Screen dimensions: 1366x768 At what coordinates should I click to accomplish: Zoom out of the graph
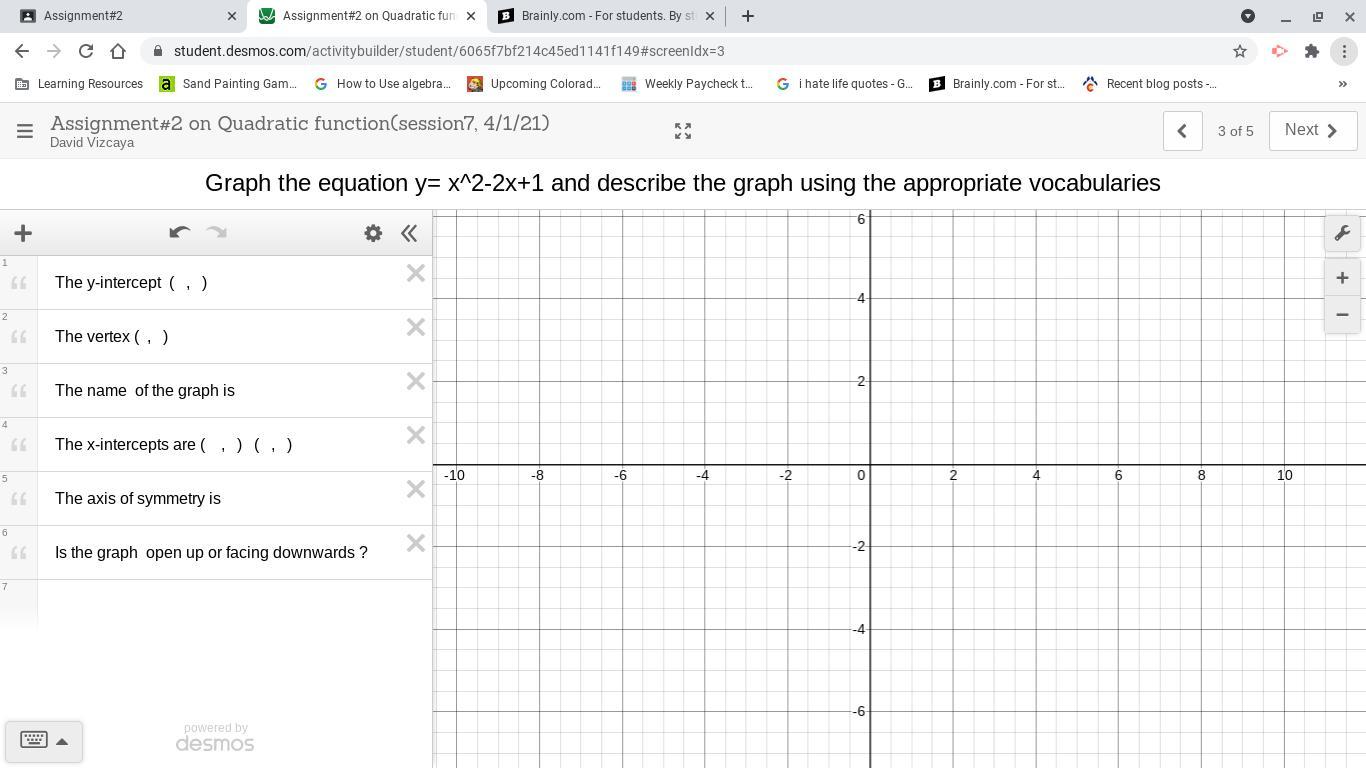point(1342,314)
